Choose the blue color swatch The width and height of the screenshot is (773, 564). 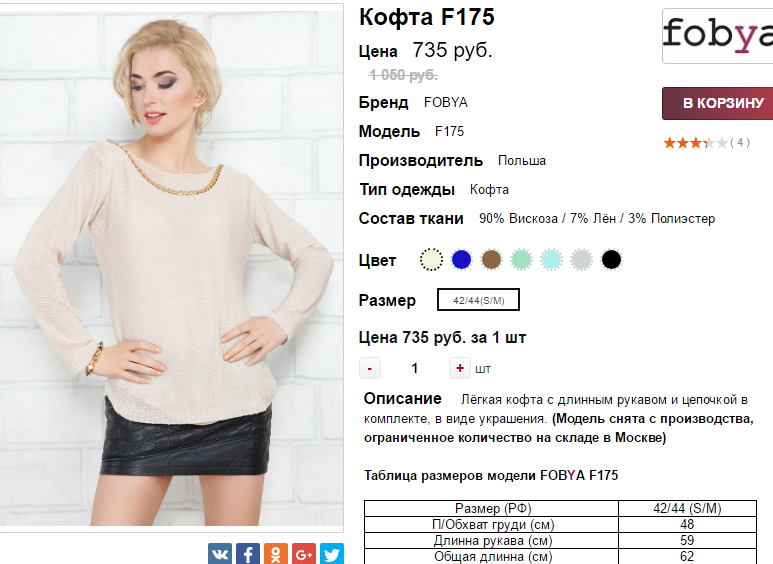tap(461, 259)
